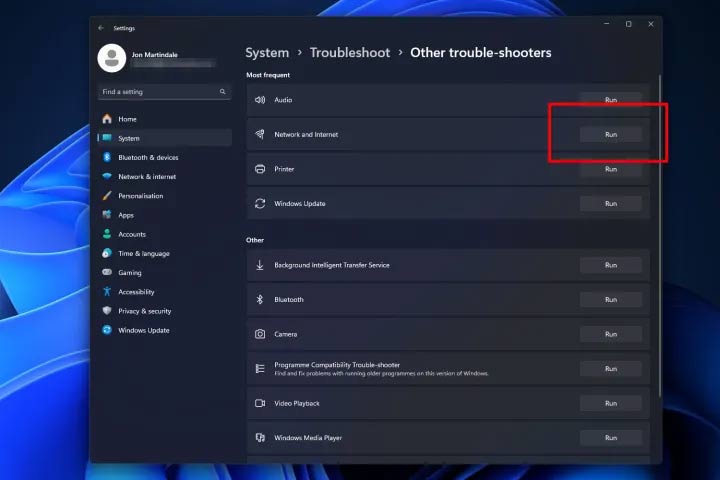The width and height of the screenshot is (720, 480).
Task: Click the Video Playback camera icon
Action: click(260, 403)
